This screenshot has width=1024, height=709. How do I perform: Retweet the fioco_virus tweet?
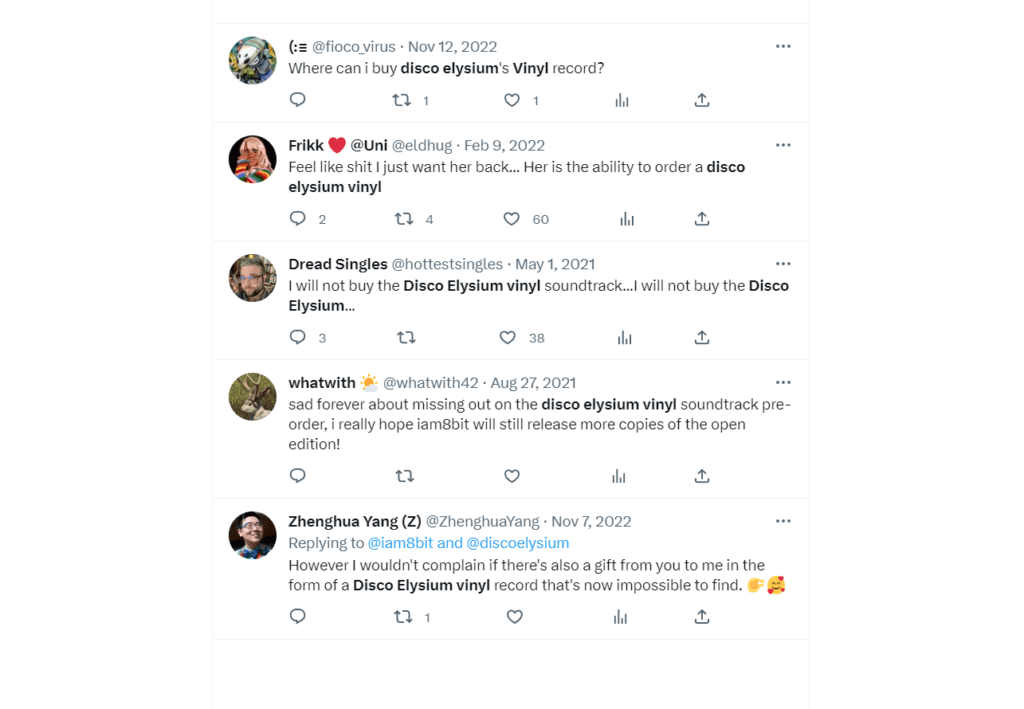[401, 100]
